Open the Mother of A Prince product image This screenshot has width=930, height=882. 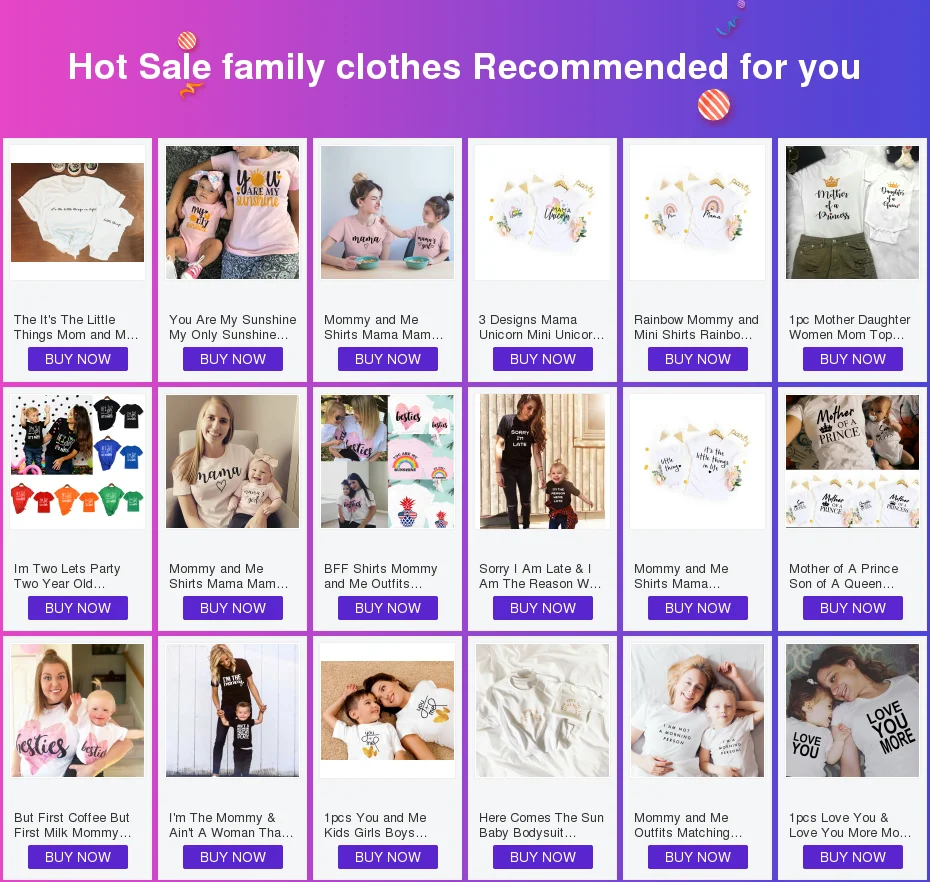(852, 461)
